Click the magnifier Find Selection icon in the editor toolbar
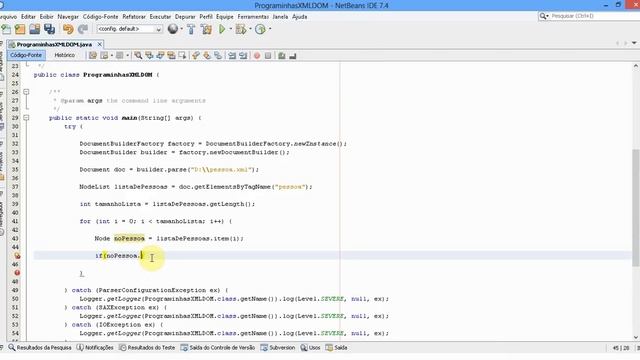Screen dimensions: 640x360 pyautogui.click(x=138, y=56)
